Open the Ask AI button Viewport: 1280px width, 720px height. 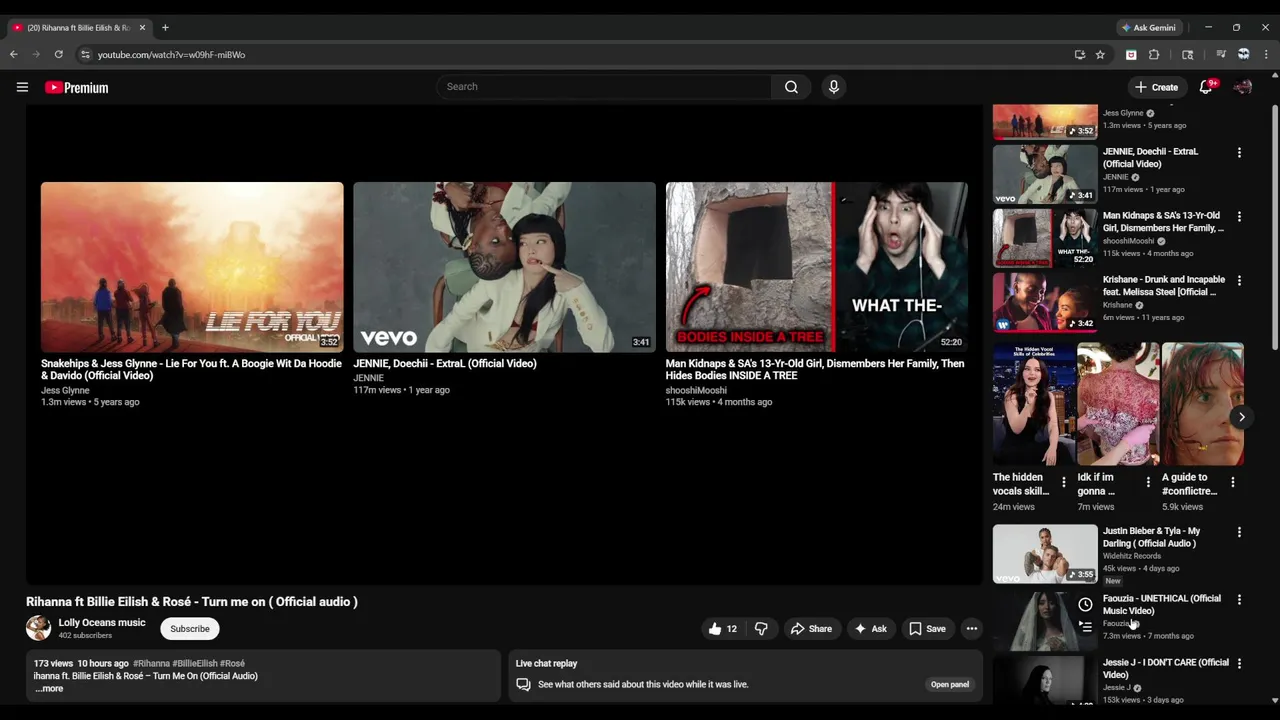[870, 629]
